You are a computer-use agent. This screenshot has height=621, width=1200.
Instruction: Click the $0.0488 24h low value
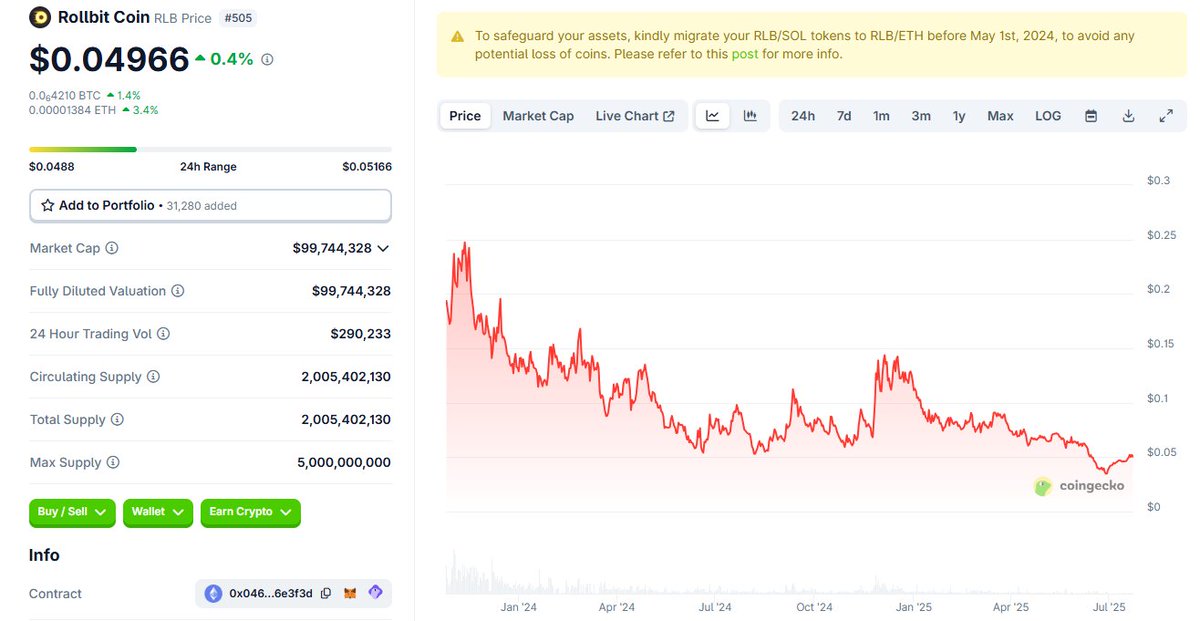pos(52,167)
